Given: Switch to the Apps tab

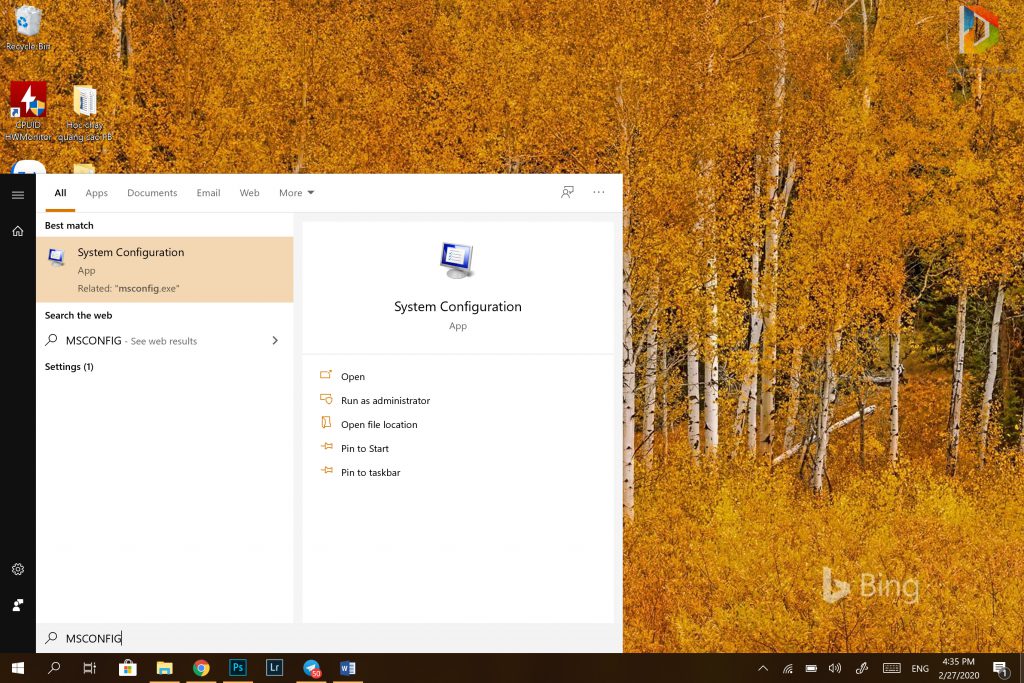Looking at the screenshot, I should (x=96, y=193).
